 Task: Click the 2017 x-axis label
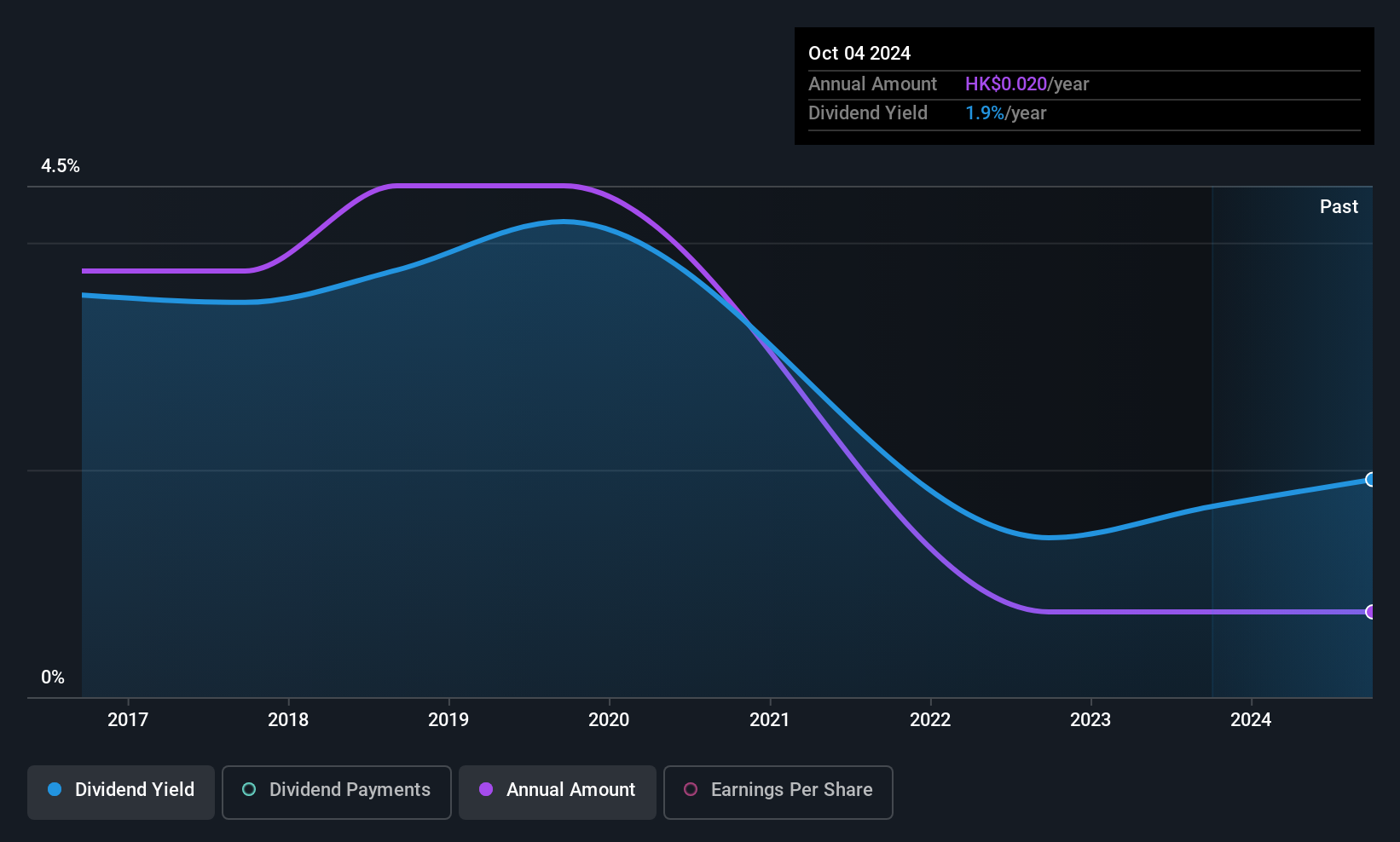click(128, 719)
